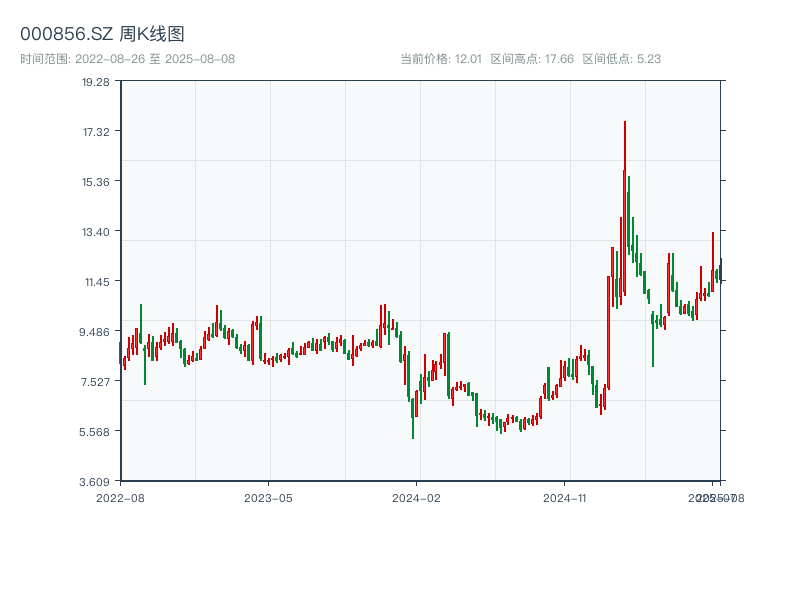This screenshot has height=600, width=800.
Task: Click the 2022-08 x-axis date label
Action: (x=120, y=497)
